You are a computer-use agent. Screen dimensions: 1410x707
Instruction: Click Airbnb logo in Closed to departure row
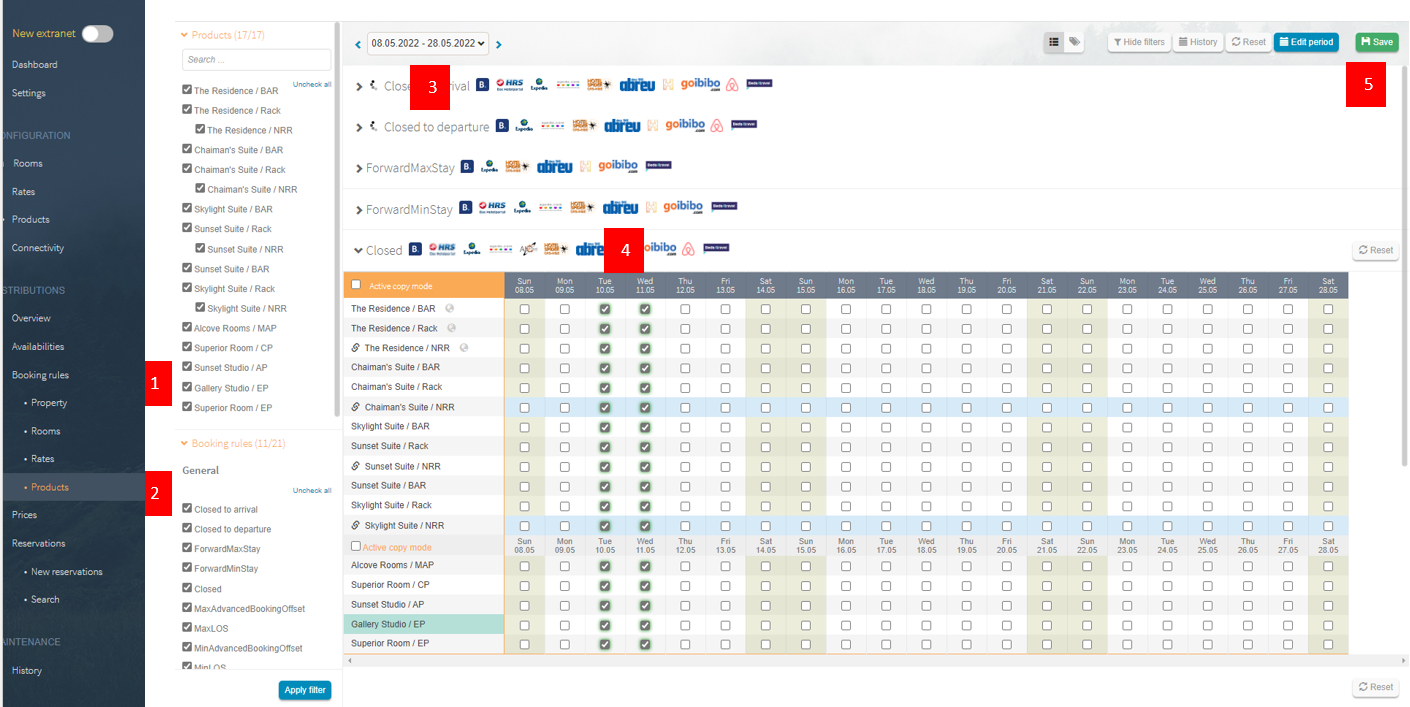click(x=716, y=126)
